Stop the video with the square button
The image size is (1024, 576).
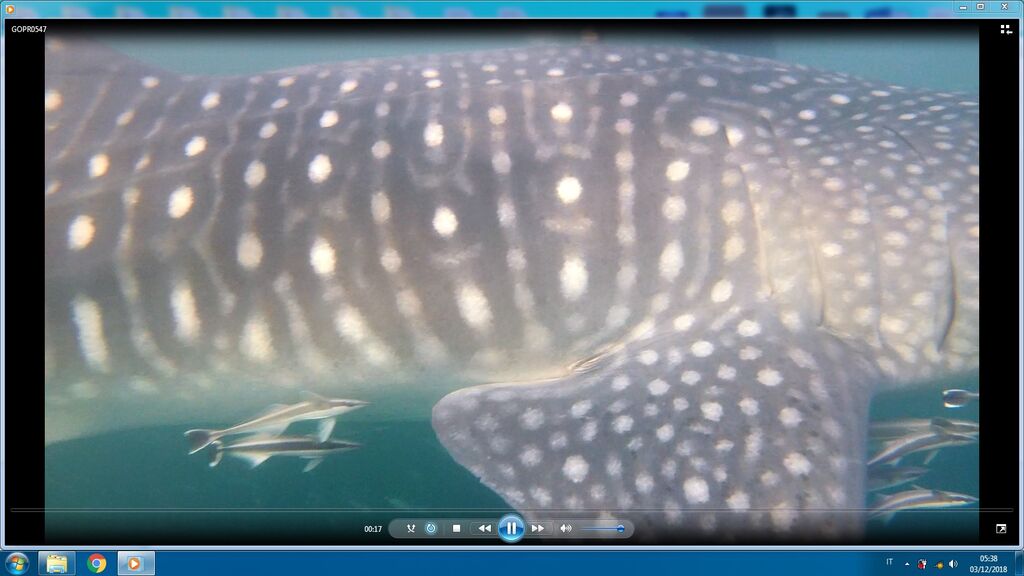[x=456, y=528]
